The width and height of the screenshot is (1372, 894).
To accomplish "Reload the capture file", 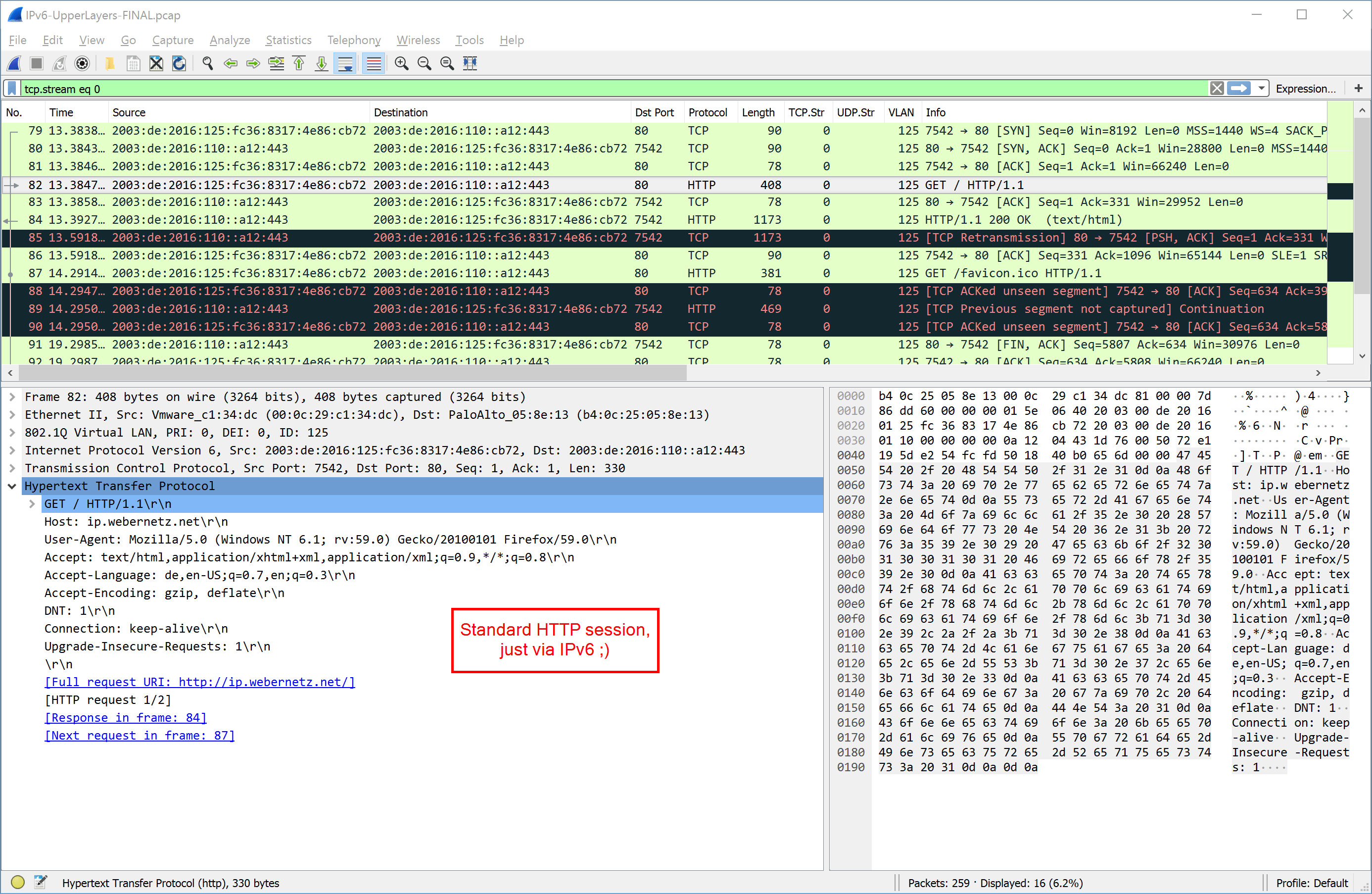I will [x=179, y=63].
